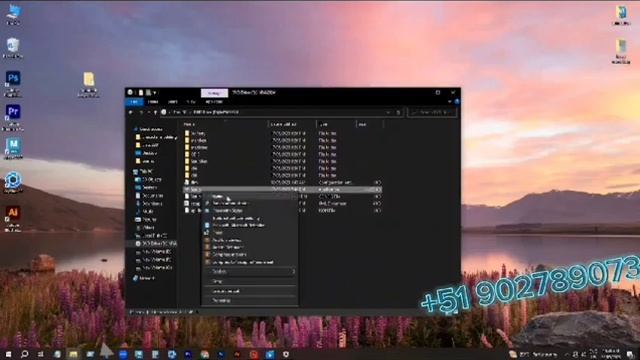This screenshot has height=360, width=640.
Task: Open Pictures in the navigation pane
Action: pos(145,220)
